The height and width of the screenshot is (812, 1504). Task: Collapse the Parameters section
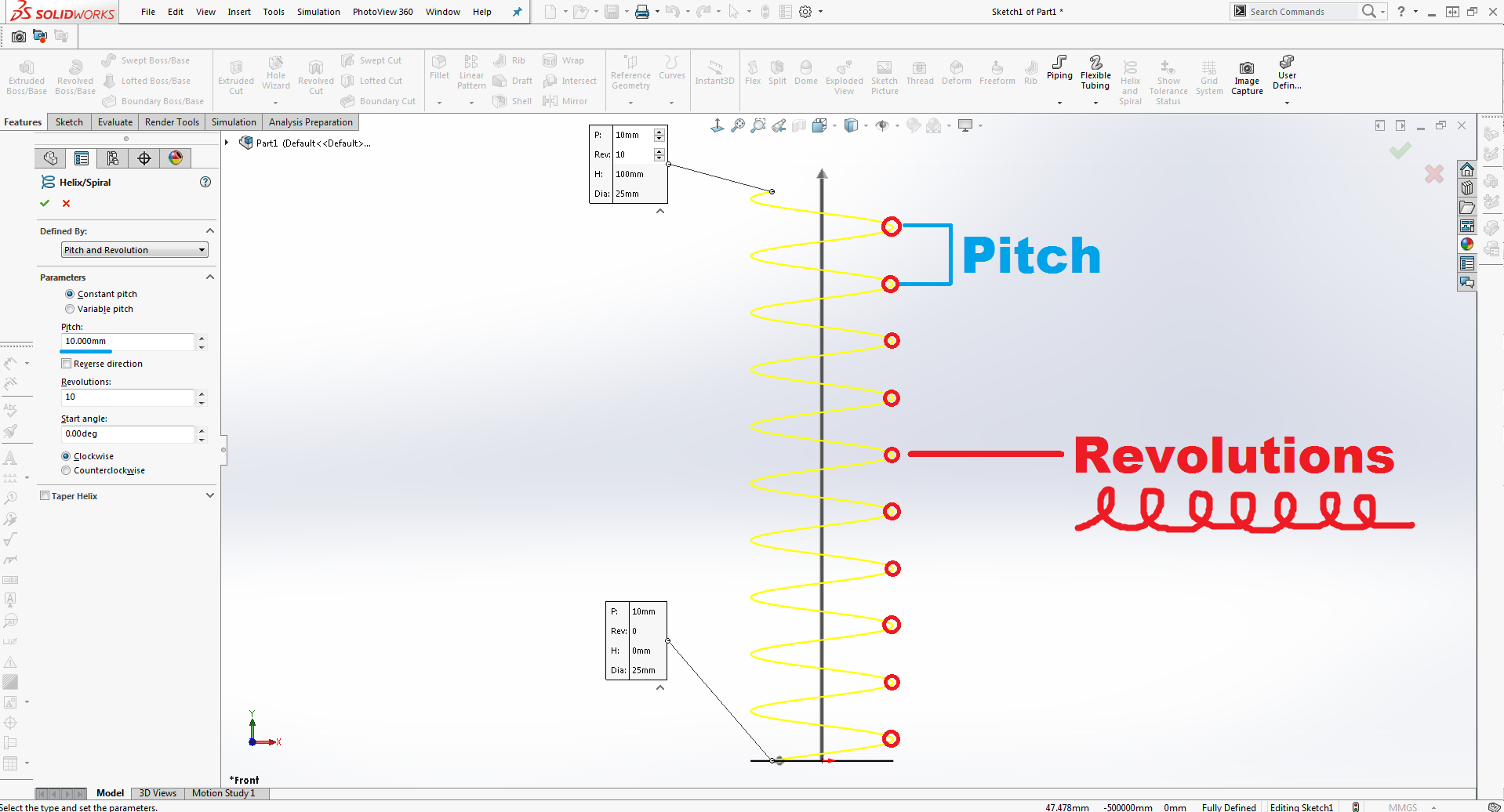tap(209, 277)
